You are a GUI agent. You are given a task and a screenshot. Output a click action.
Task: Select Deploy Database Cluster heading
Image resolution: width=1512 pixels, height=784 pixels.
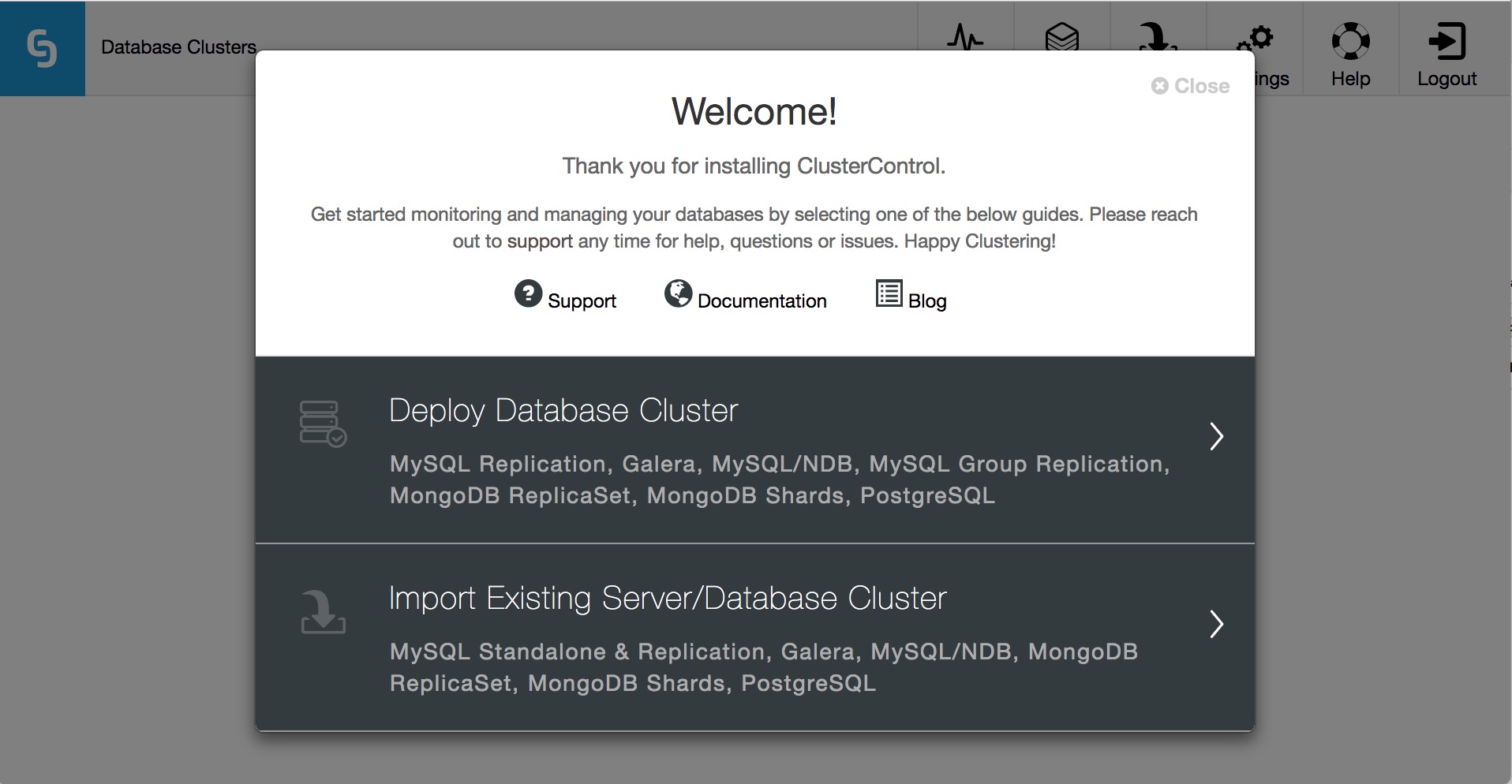point(563,411)
